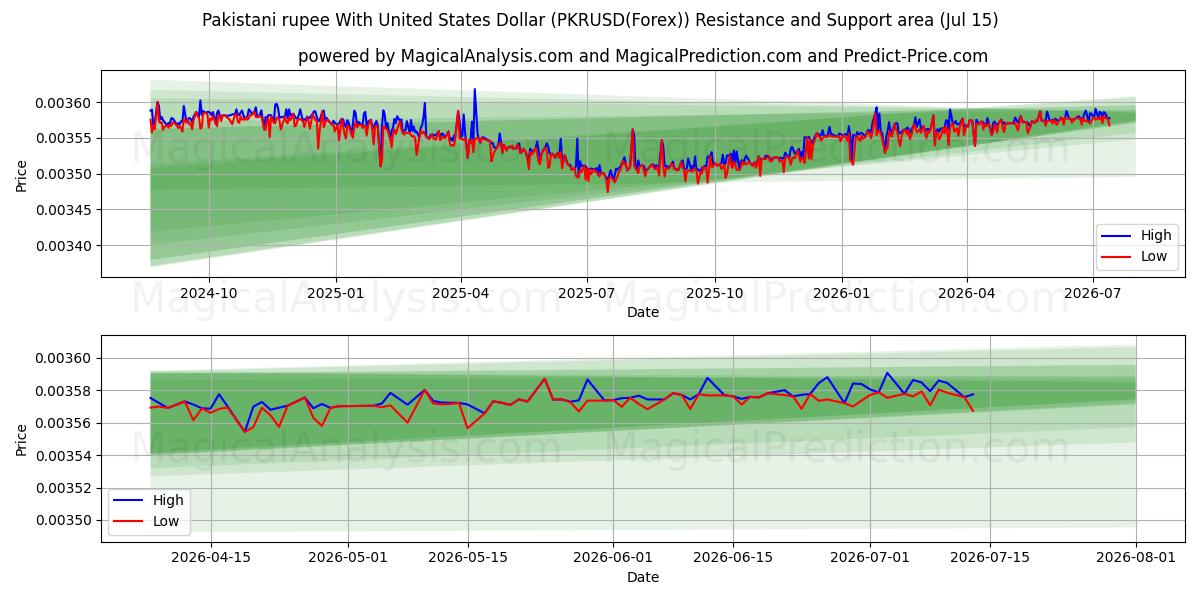Image resolution: width=1200 pixels, height=600 pixels.
Task: Click the 0.00356 y-axis label in bottom chart
Action: point(64,424)
